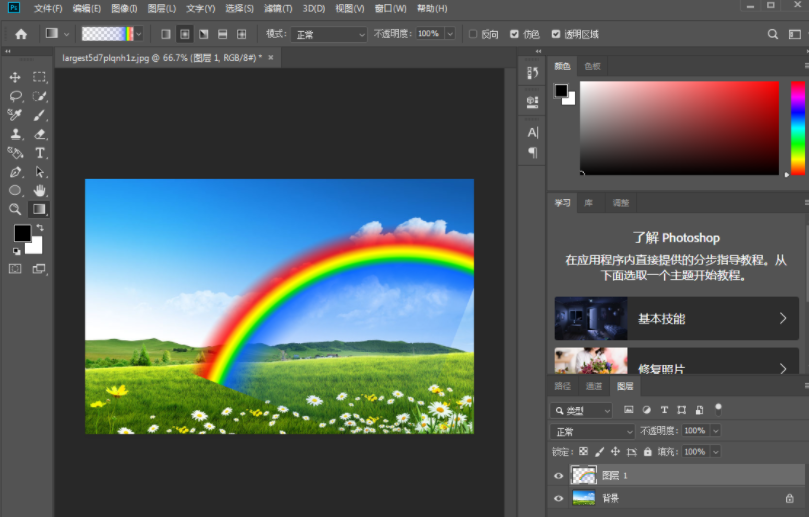The image size is (809, 517).
Task: Open the 图像(I) menu
Action: point(124,8)
